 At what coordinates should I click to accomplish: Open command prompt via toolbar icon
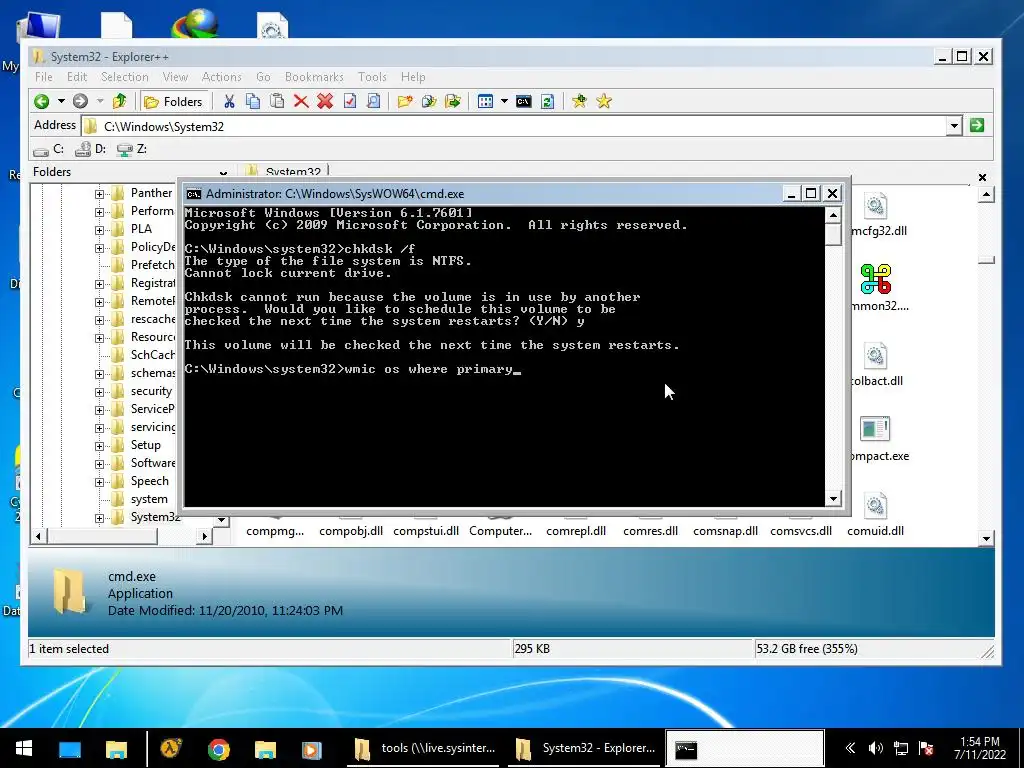pos(524,101)
